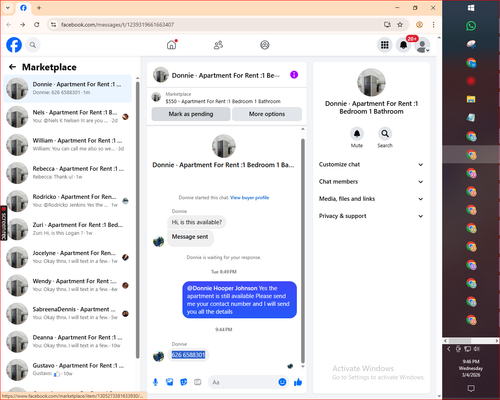500x400 pixels.
Task: Click Donnie's large profile thumbnail in right panel
Action: 371,82
